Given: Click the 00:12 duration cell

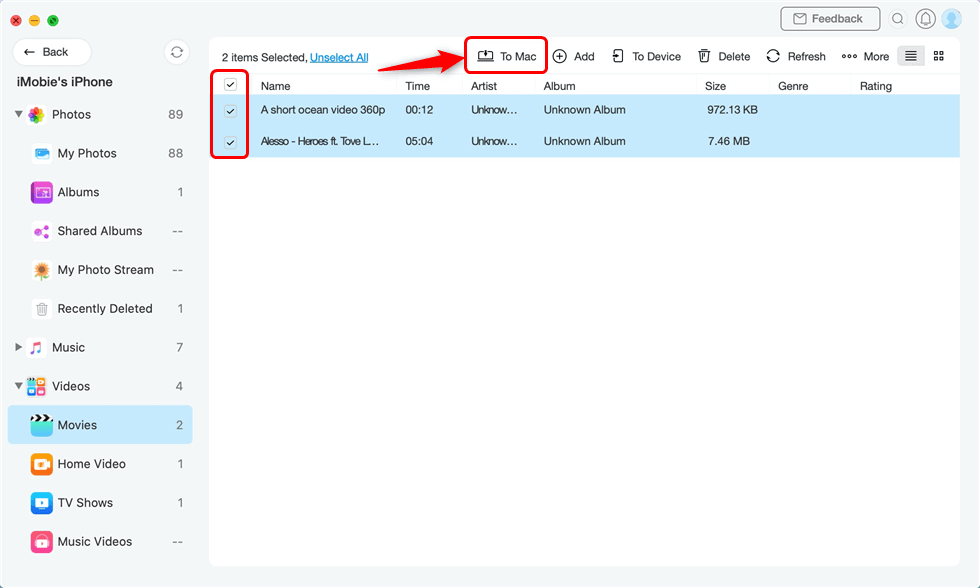Looking at the screenshot, I should click(x=419, y=110).
